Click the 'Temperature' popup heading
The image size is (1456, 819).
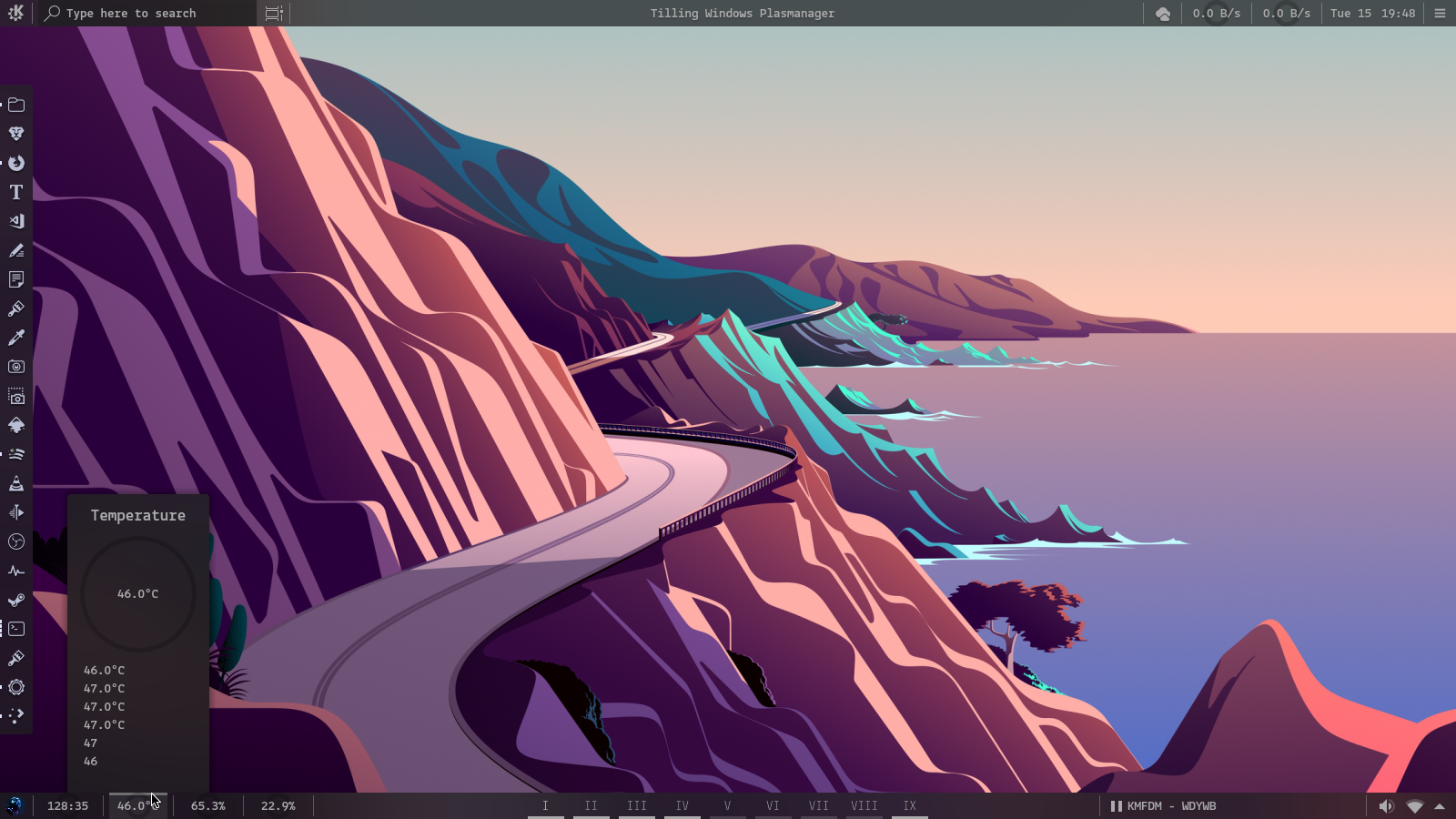click(x=138, y=516)
